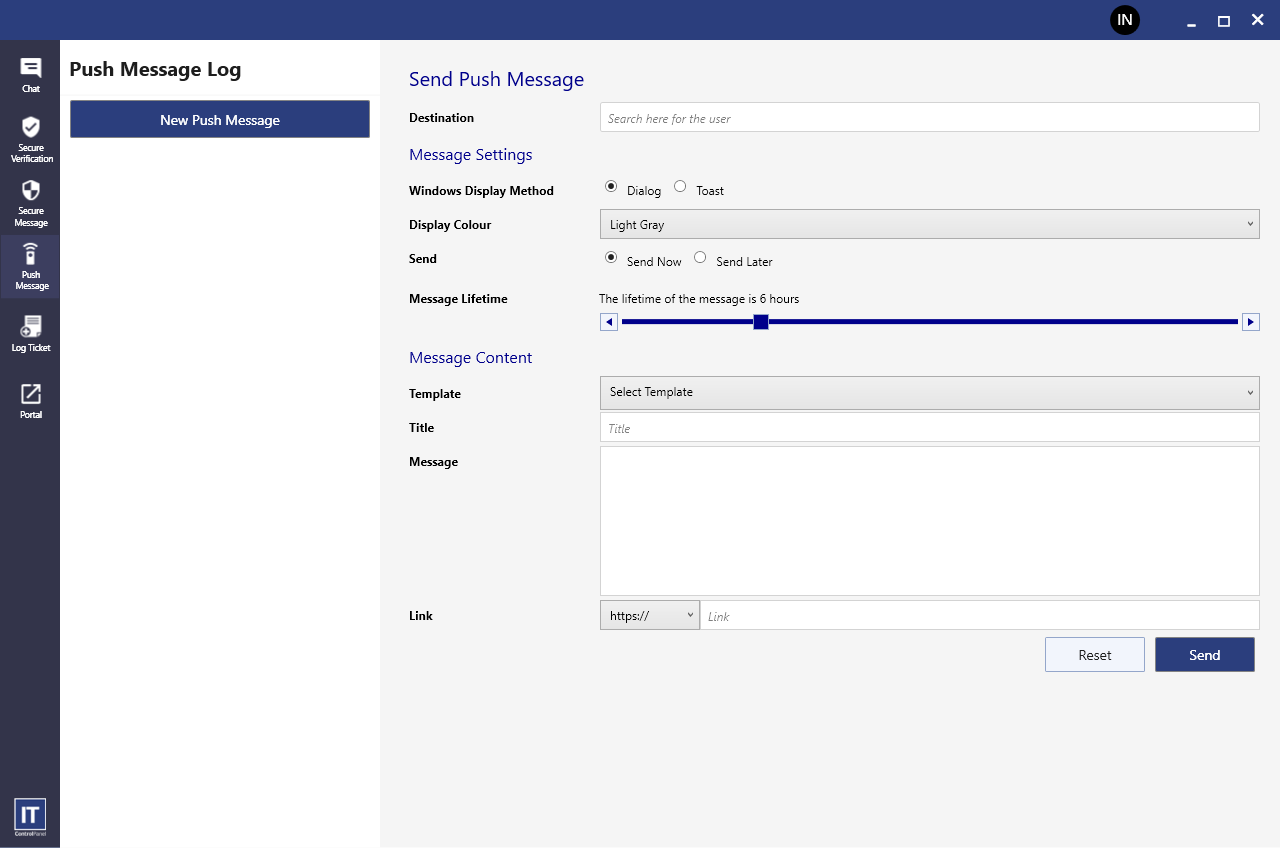Click the Destination user search field
The height and width of the screenshot is (848, 1280).
pos(929,118)
